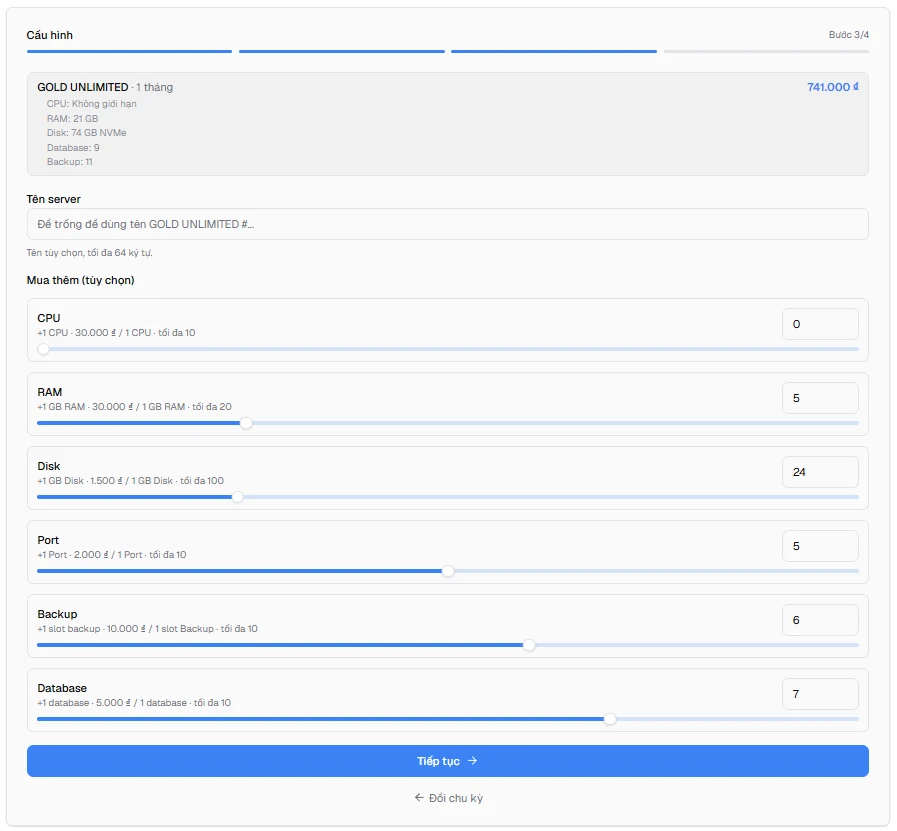Click the Bước 3/4 step indicator

tap(849, 35)
